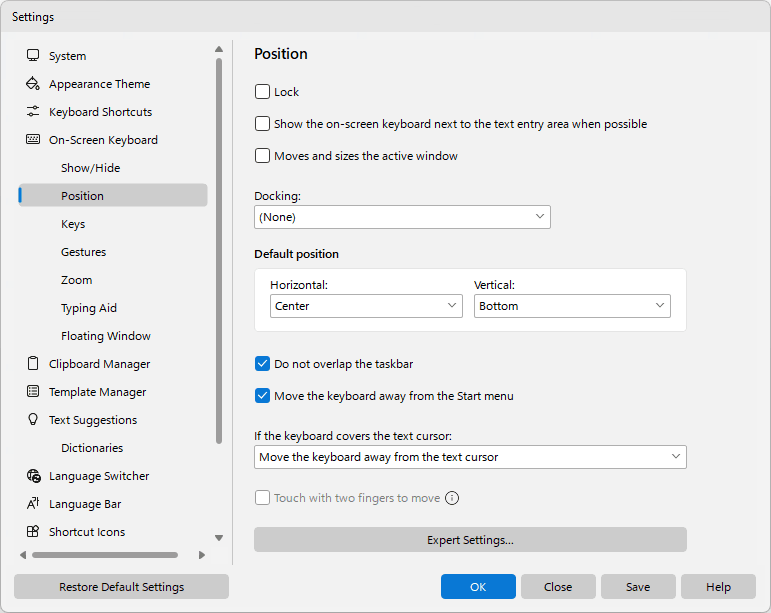Click the sidebar horizontal scrollbar thumb
This screenshot has width=771, height=613.
pos(105,555)
